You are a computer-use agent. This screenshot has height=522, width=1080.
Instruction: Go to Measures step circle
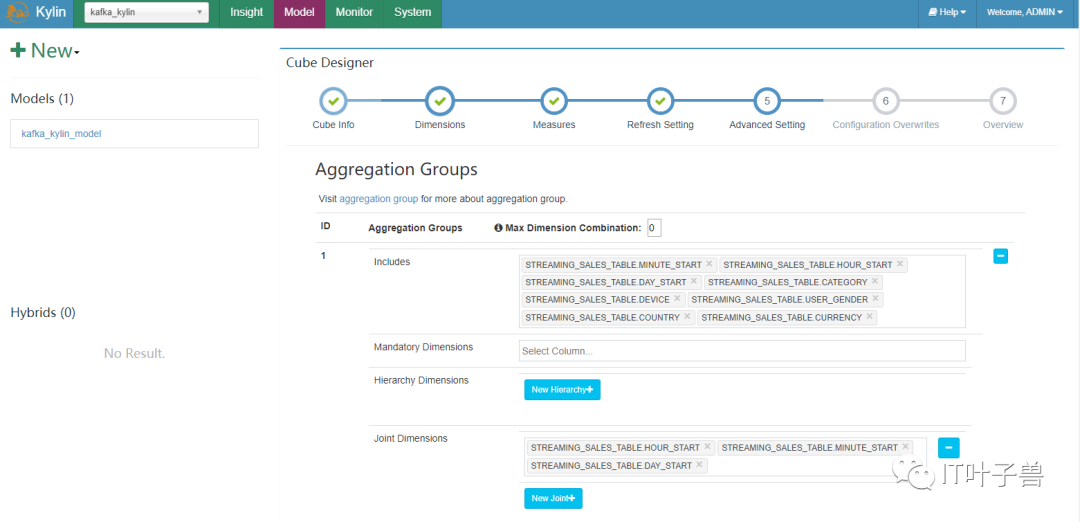point(554,101)
